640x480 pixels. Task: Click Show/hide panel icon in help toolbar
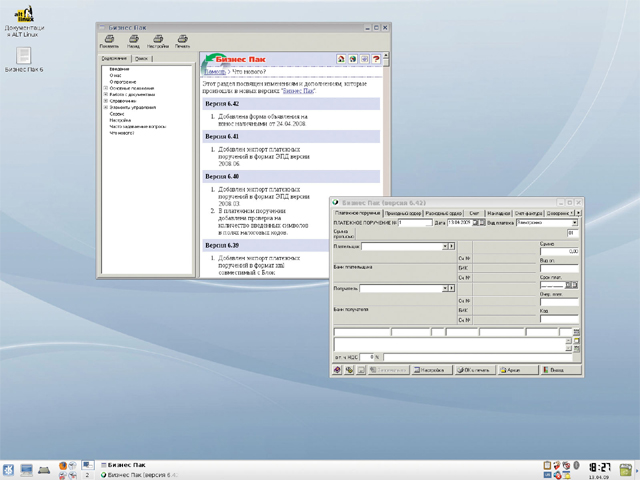click(x=109, y=41)
